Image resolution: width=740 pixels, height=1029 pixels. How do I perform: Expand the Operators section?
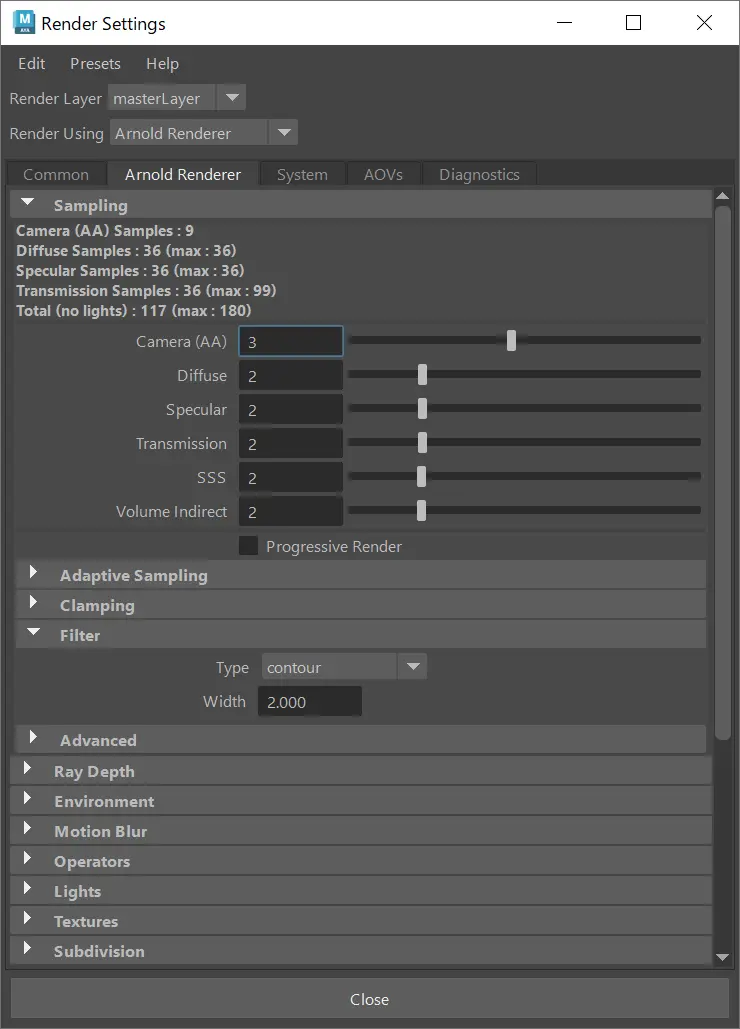(361, 861)
